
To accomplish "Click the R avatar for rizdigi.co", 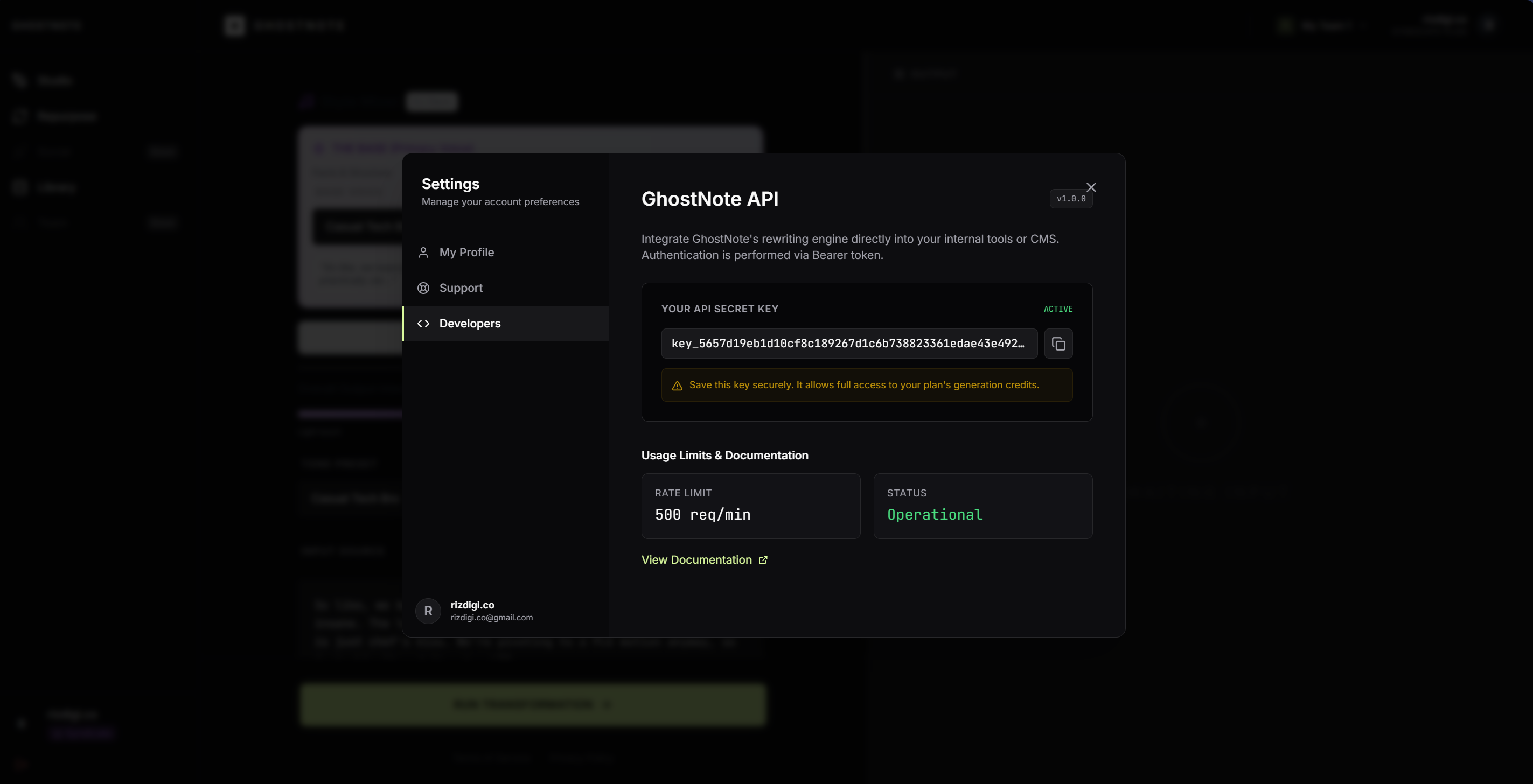I will click(428, 611).
